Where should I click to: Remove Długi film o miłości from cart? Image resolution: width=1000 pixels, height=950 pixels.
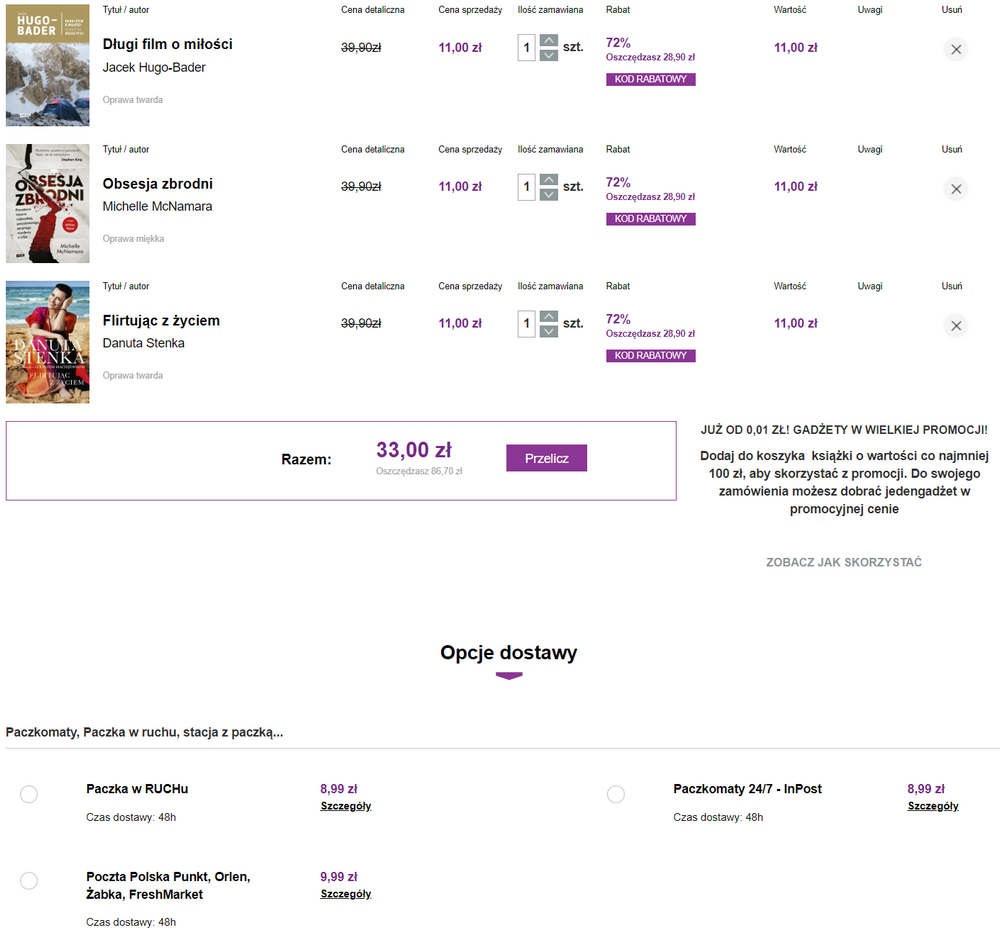coord(955,49)
